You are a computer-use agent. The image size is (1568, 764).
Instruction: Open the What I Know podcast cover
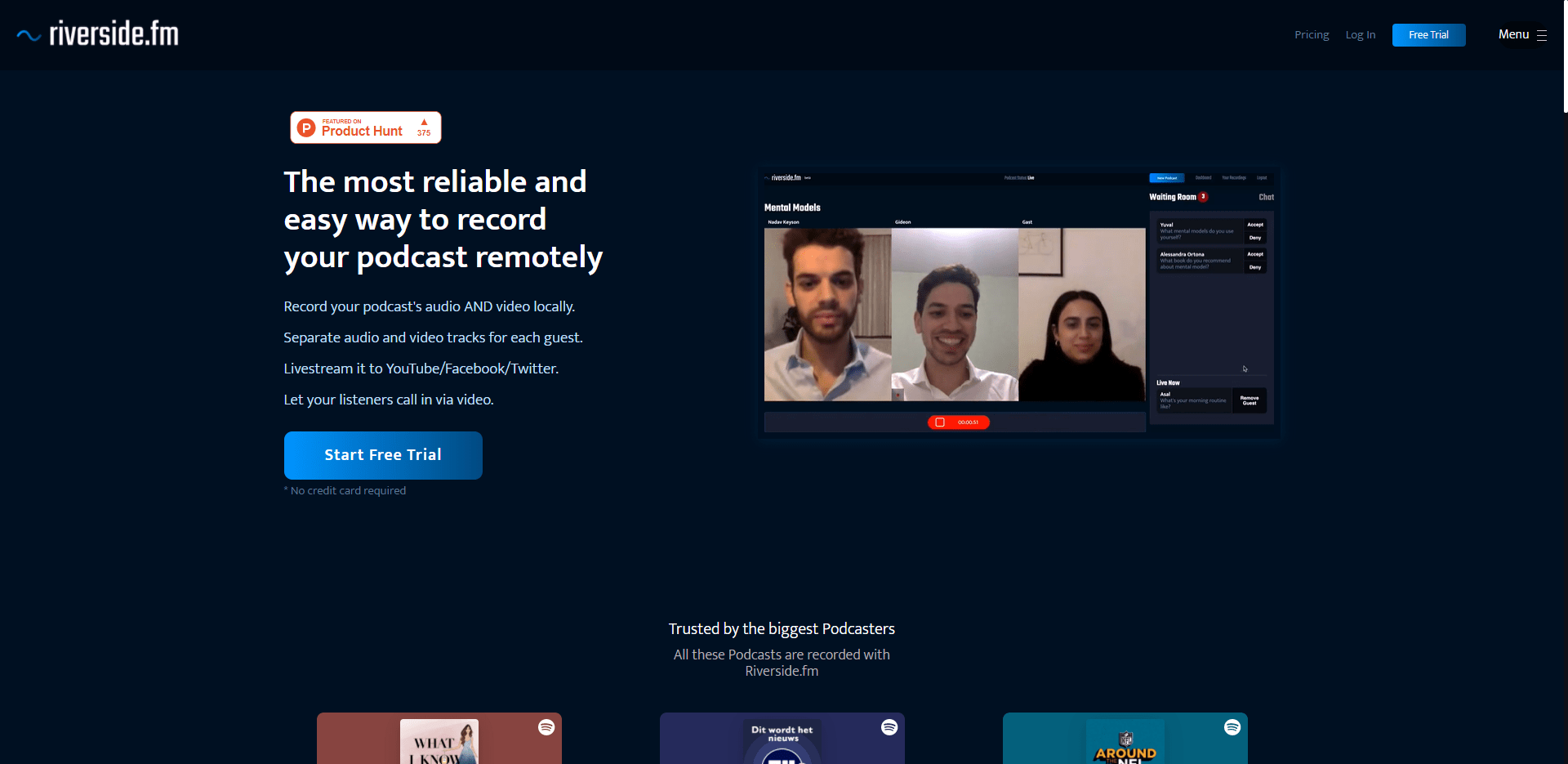tap(439, 742)
